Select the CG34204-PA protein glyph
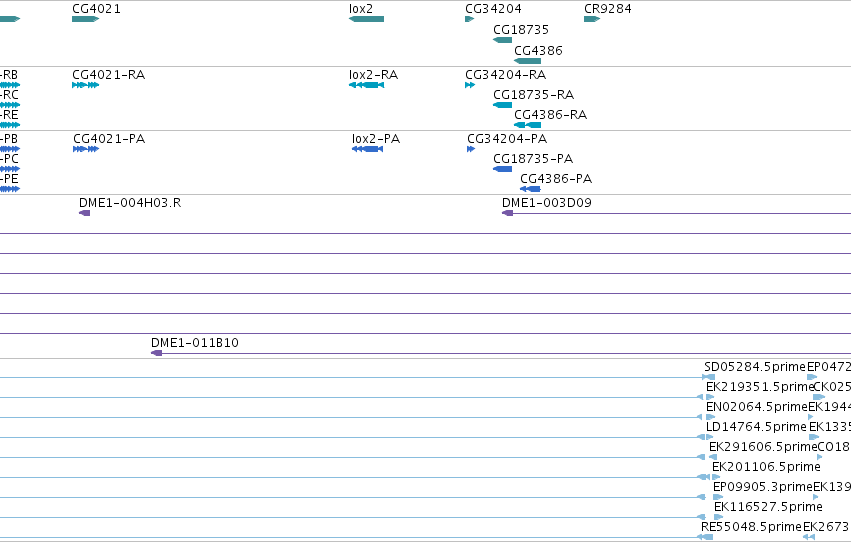851x542 pixels. 471,149
